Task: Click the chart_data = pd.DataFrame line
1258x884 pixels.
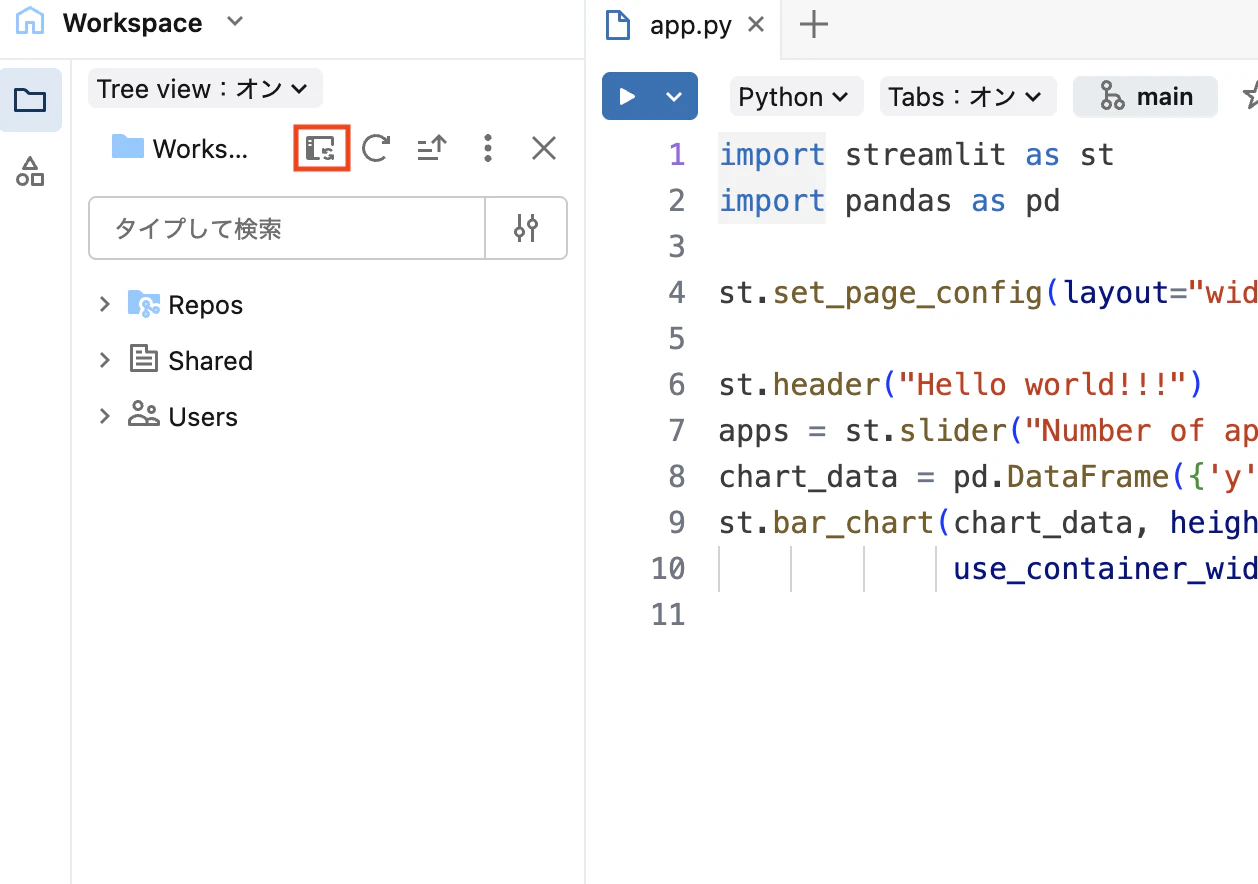Action: (988, 477)
